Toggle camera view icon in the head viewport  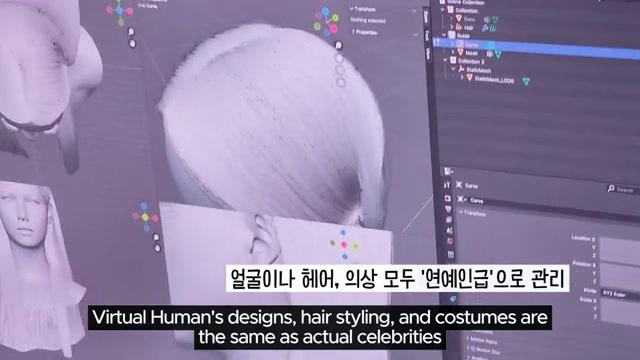point(340,70)
